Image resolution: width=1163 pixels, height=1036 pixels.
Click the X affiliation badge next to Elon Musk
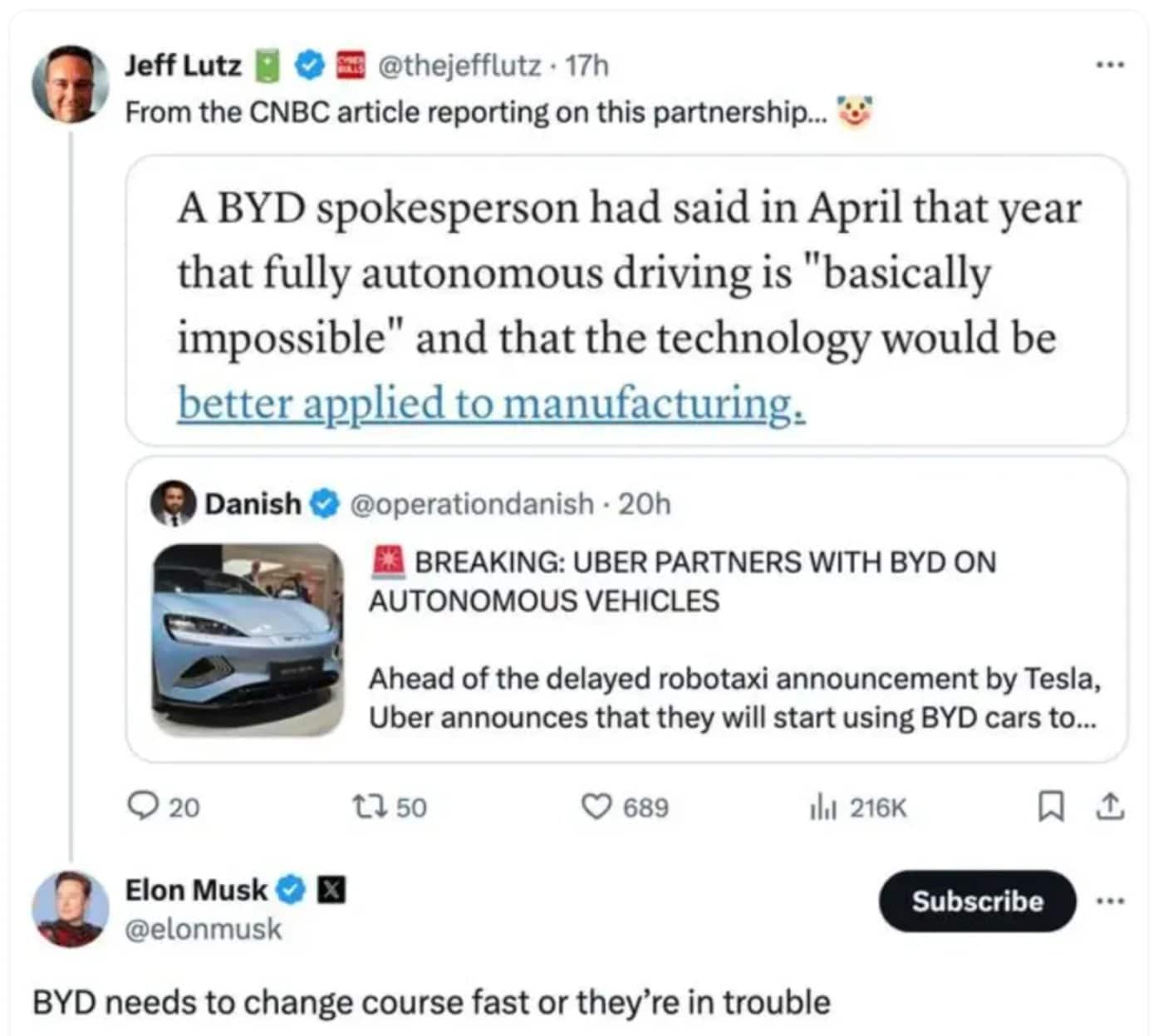click(x=331, y=891)
